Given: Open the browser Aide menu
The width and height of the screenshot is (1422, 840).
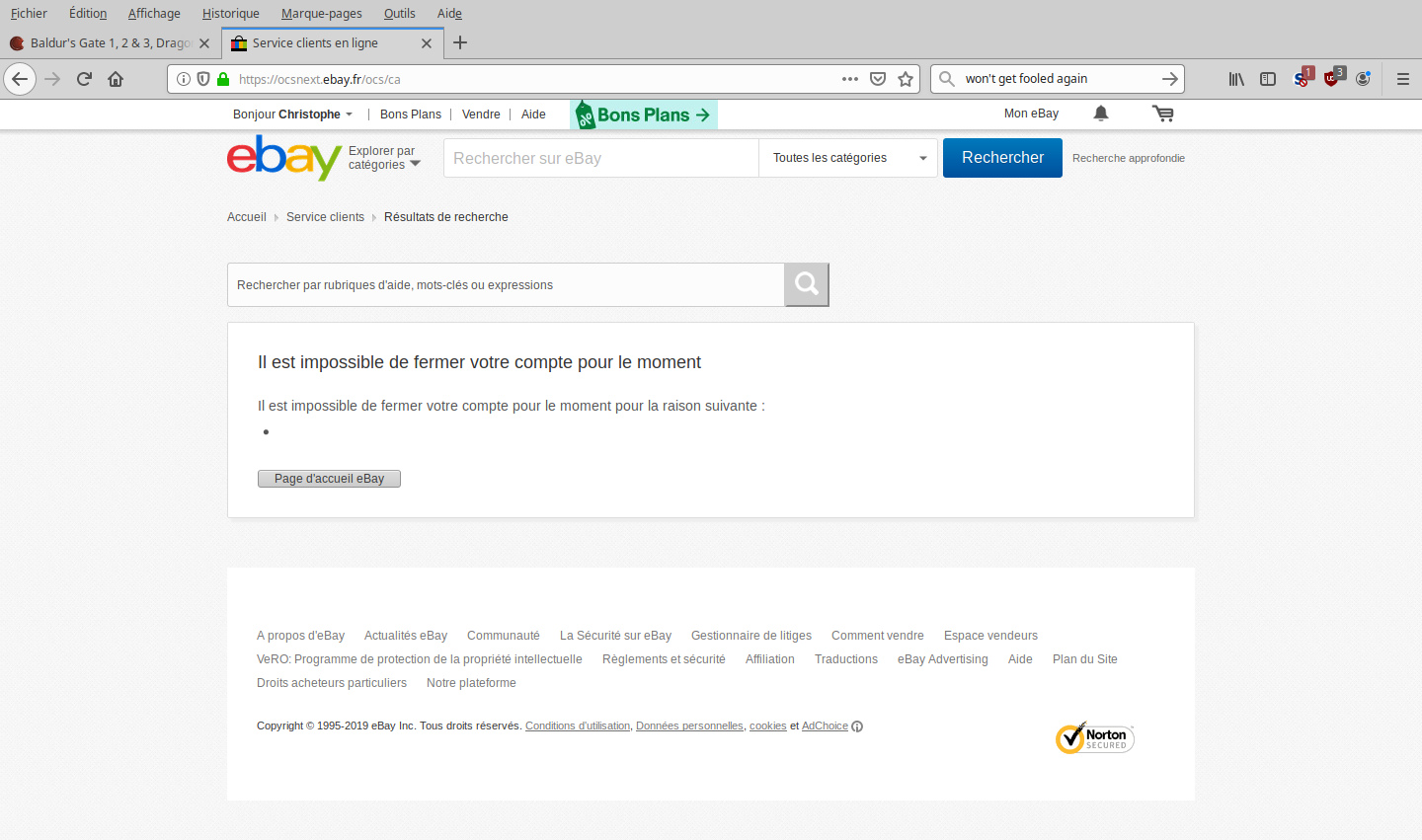Looking at the screenshot, I should (449, 14).
